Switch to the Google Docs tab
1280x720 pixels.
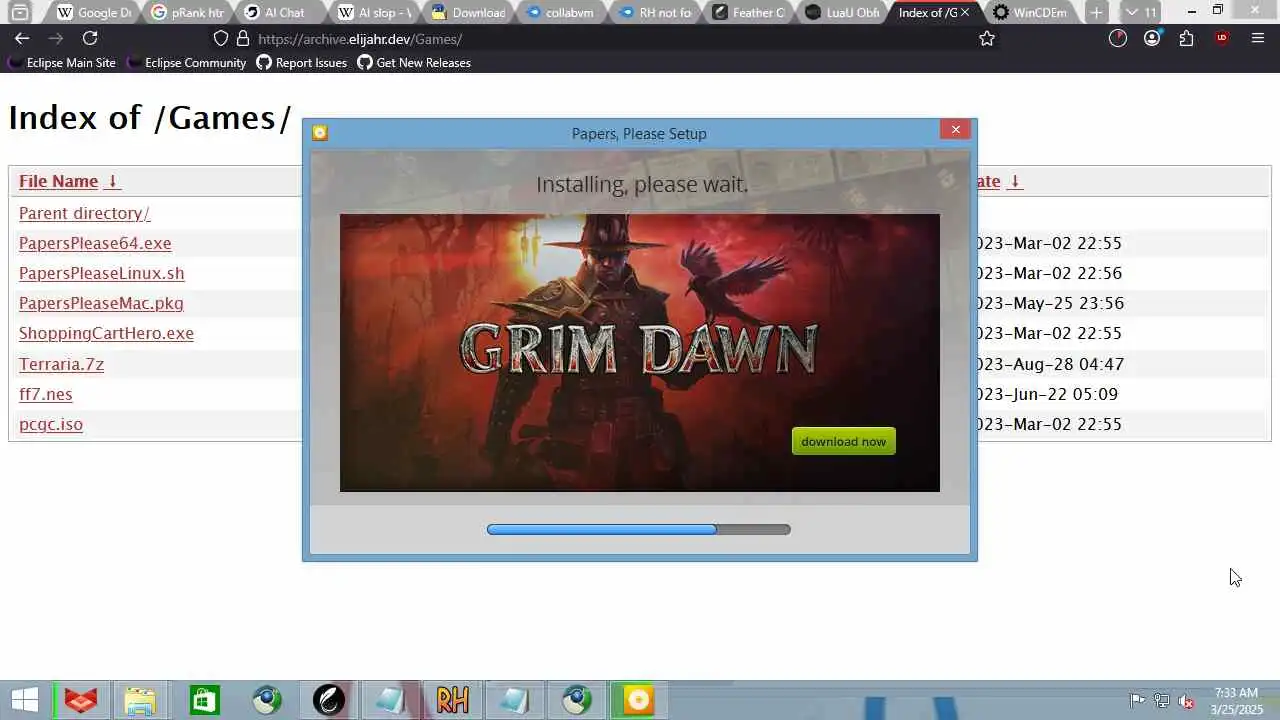94,12
